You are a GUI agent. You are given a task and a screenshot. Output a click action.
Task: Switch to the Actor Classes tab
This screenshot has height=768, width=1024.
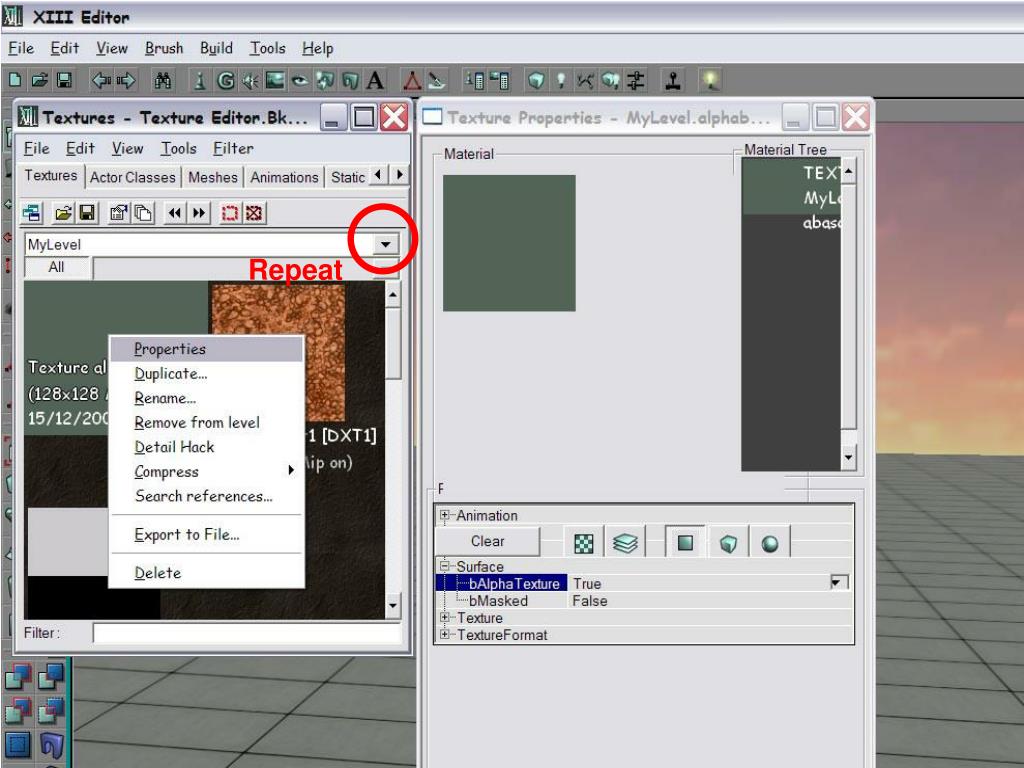133,177
